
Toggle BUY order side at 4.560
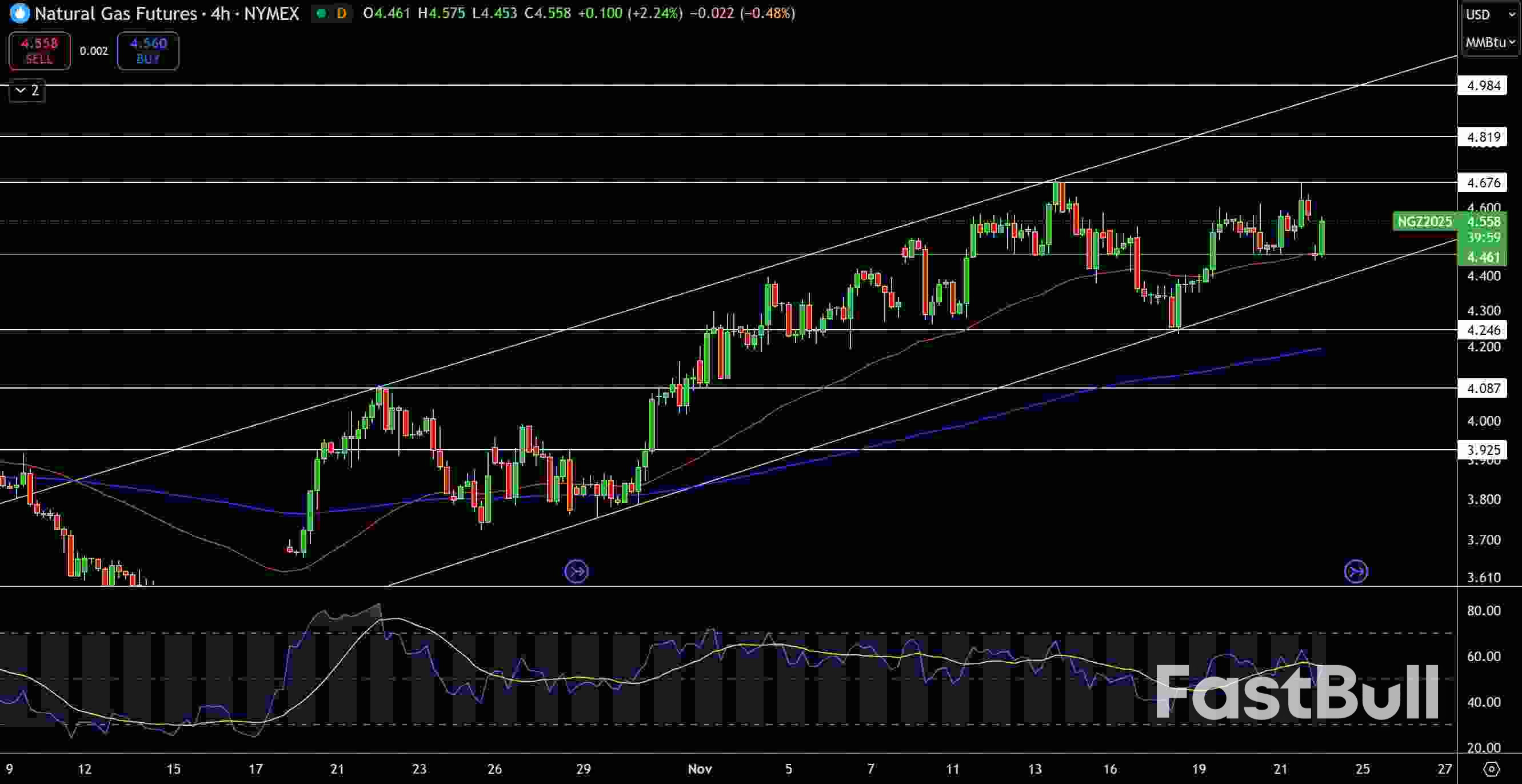(x=148, y=51)
